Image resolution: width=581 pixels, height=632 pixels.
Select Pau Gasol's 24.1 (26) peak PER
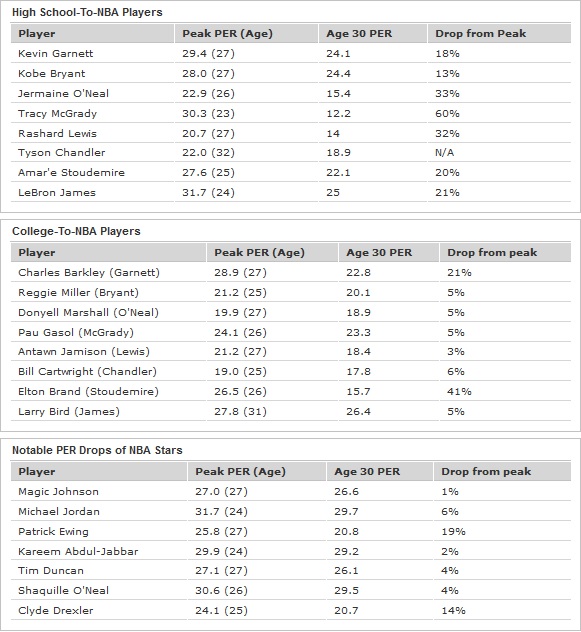click(x=240, y=333)
